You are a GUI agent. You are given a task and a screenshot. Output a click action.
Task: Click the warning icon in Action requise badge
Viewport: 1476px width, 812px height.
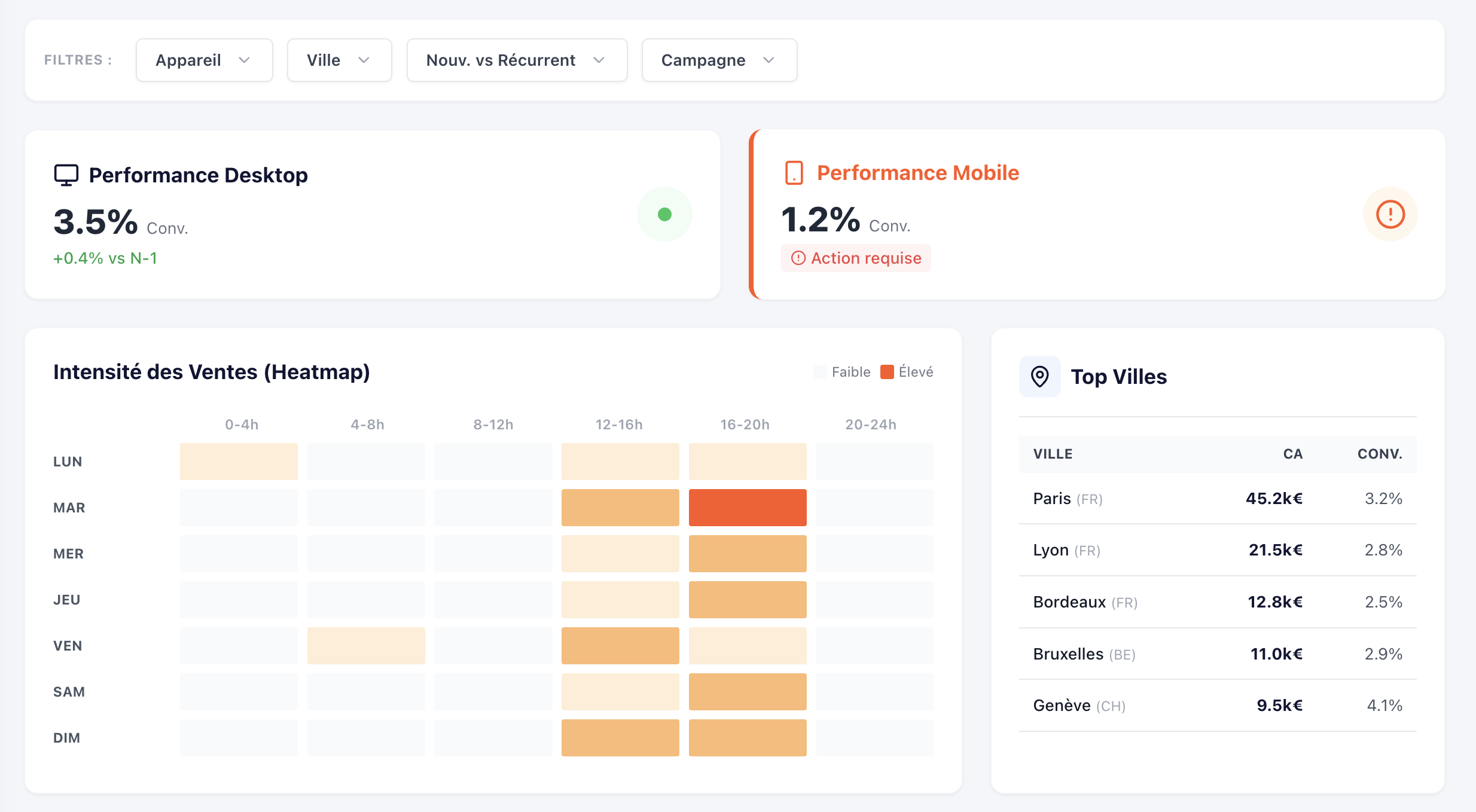tap(798, 258)
